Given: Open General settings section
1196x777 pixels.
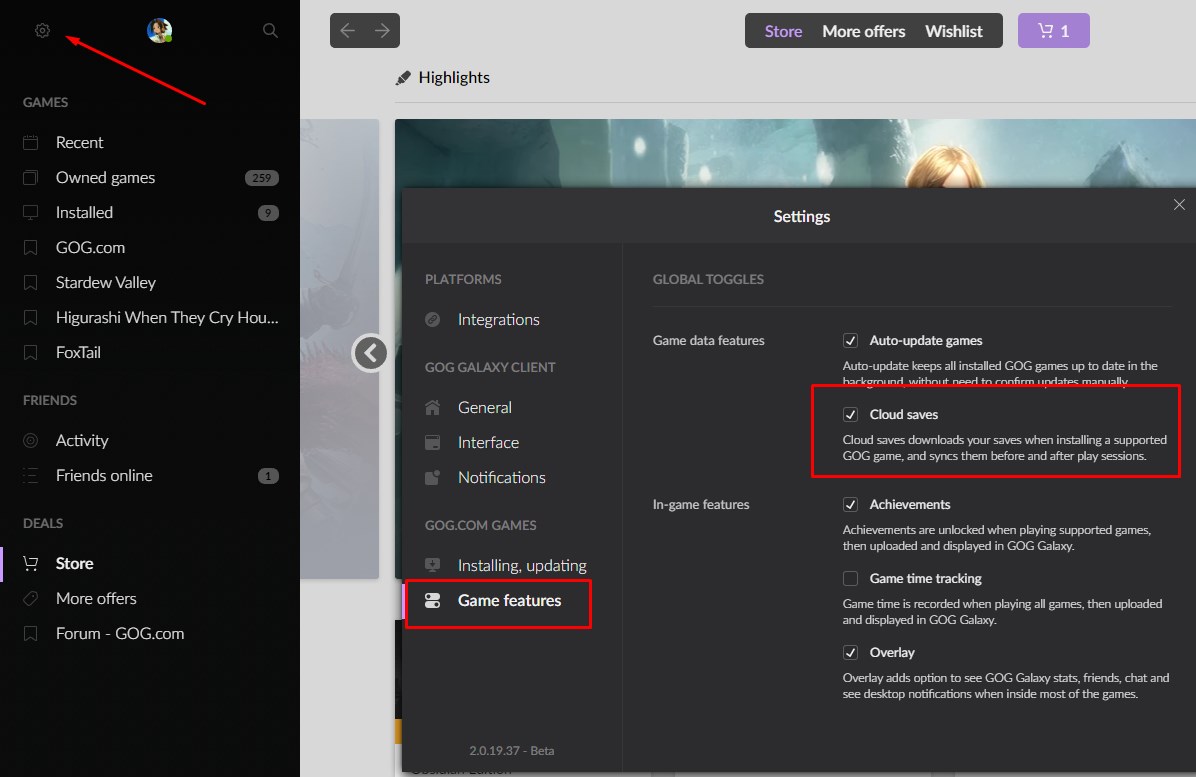Looking at the screenshot, I should tap(484, 407).
